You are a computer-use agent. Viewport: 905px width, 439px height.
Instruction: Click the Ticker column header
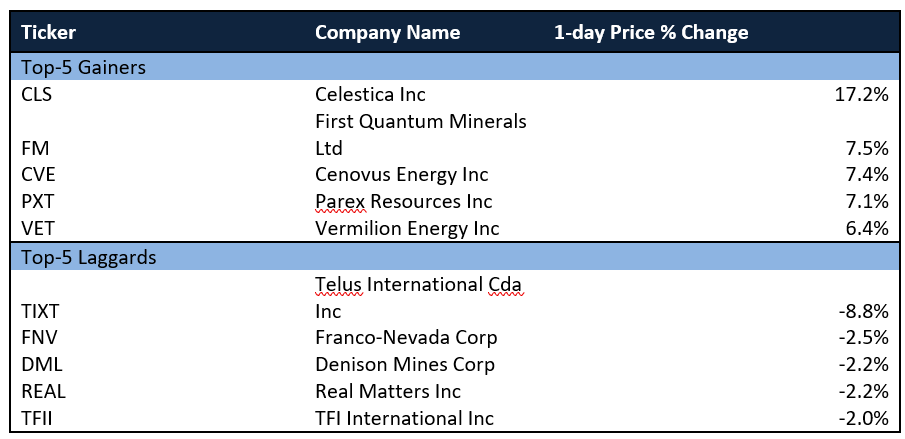click(x=48, y=32)
